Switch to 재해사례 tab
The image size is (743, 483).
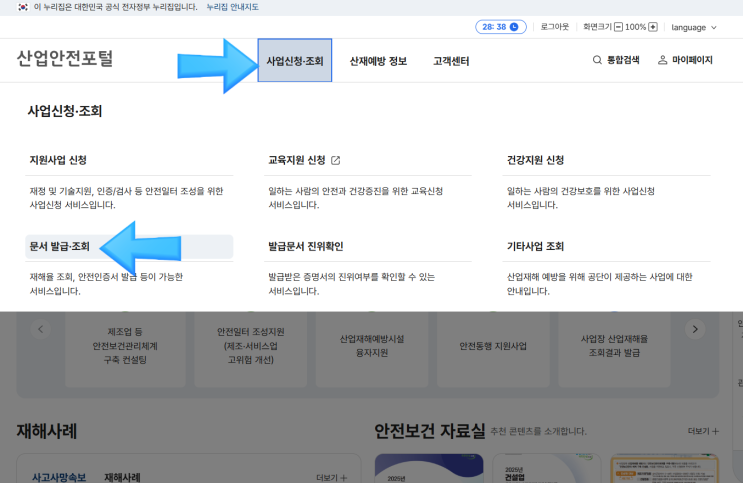[x=122, y=477]
